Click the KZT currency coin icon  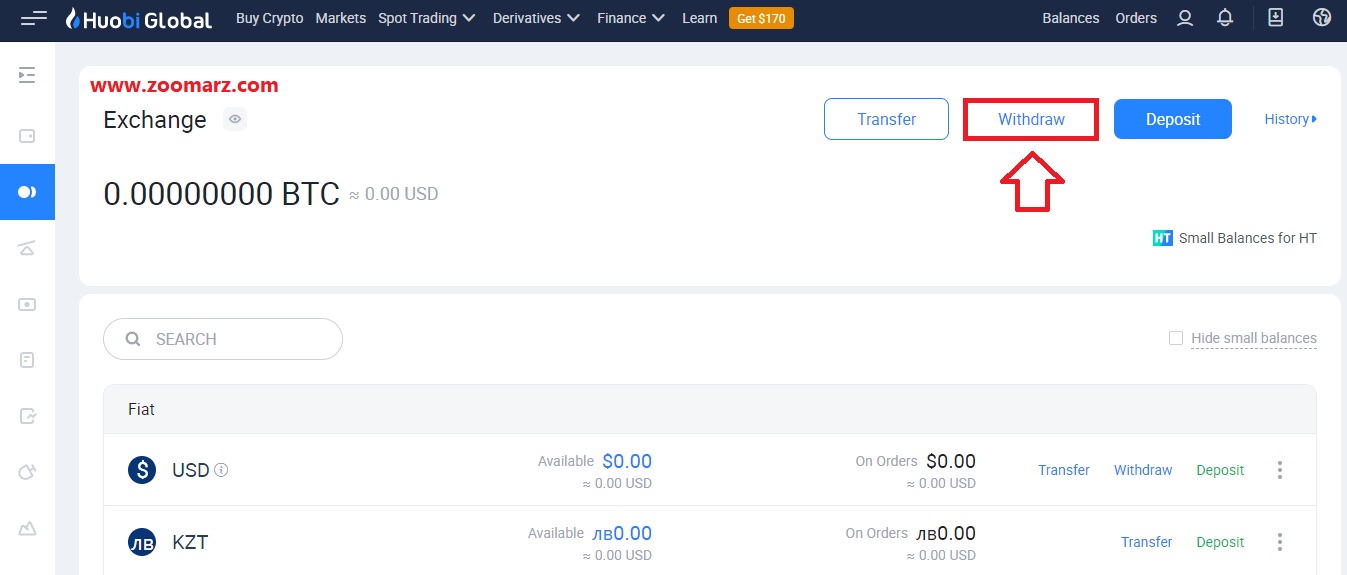[x=142, y=542]
